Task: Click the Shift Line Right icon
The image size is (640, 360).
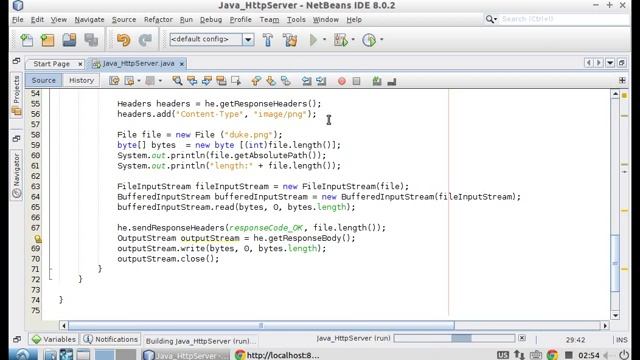Action: coord(321,81)
